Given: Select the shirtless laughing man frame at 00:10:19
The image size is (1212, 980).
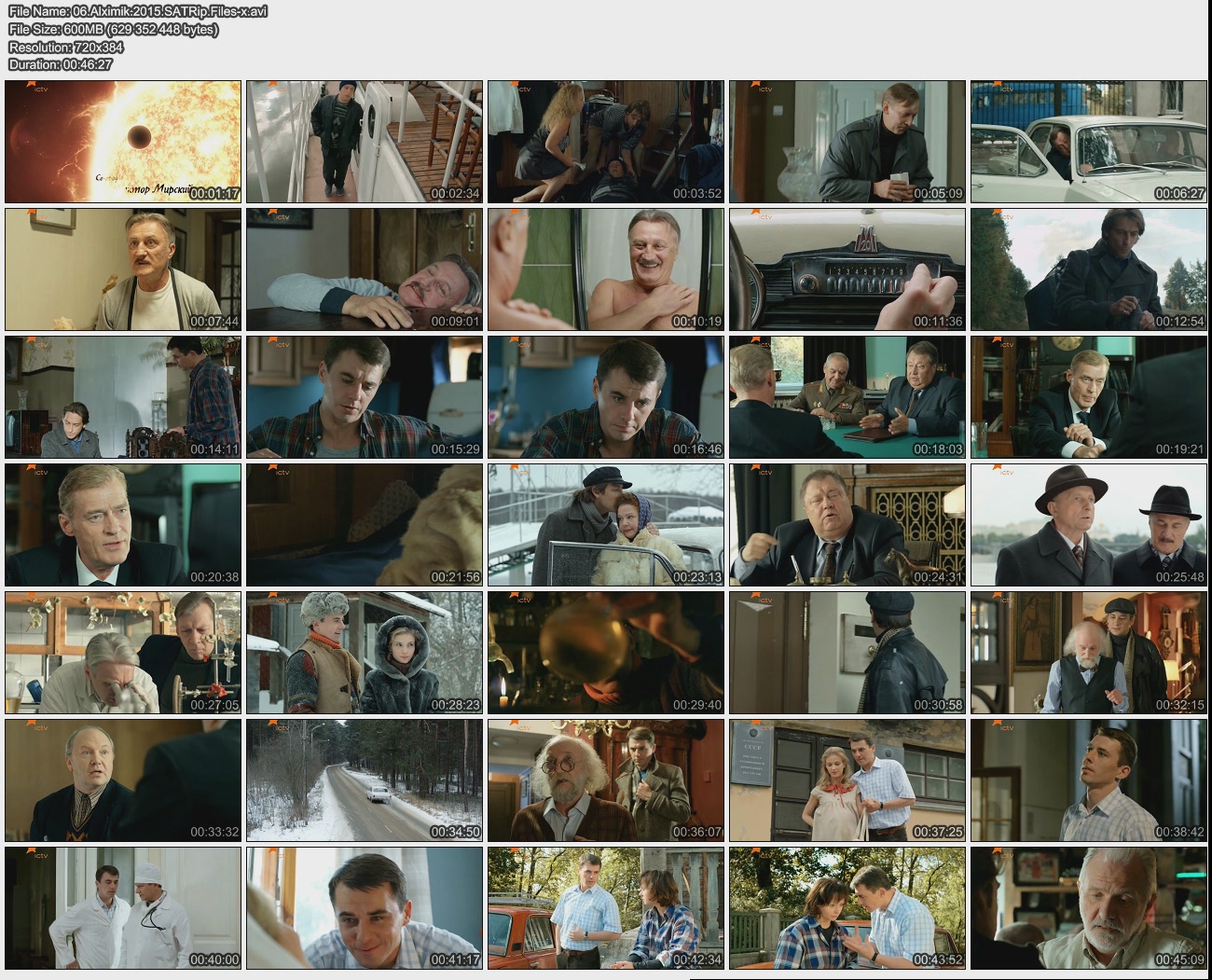Looking at the screenshot, I should point(605,269).
